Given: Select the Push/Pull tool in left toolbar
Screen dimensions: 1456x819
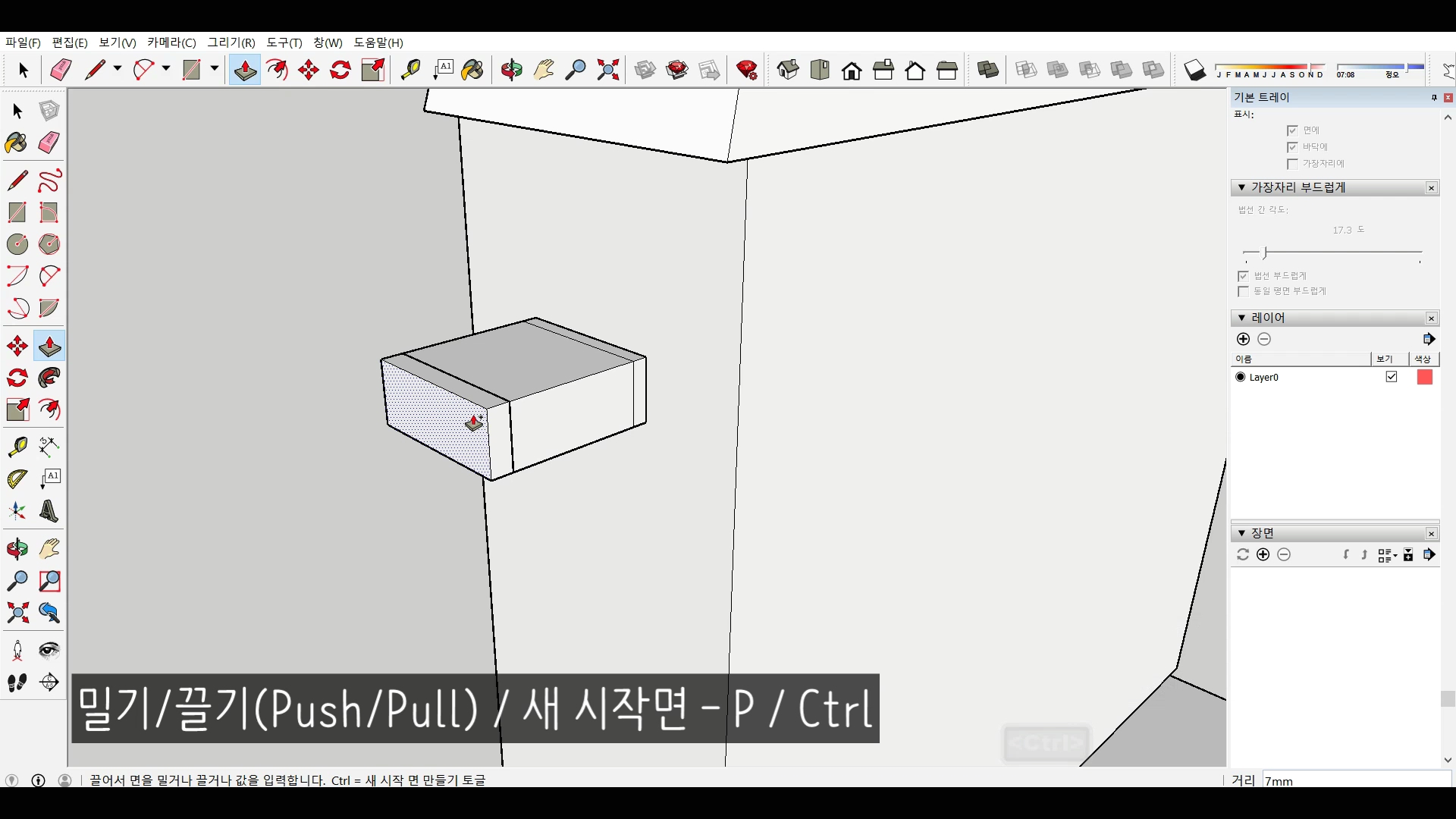Looking at the screenshot, I should click(49, 347).
